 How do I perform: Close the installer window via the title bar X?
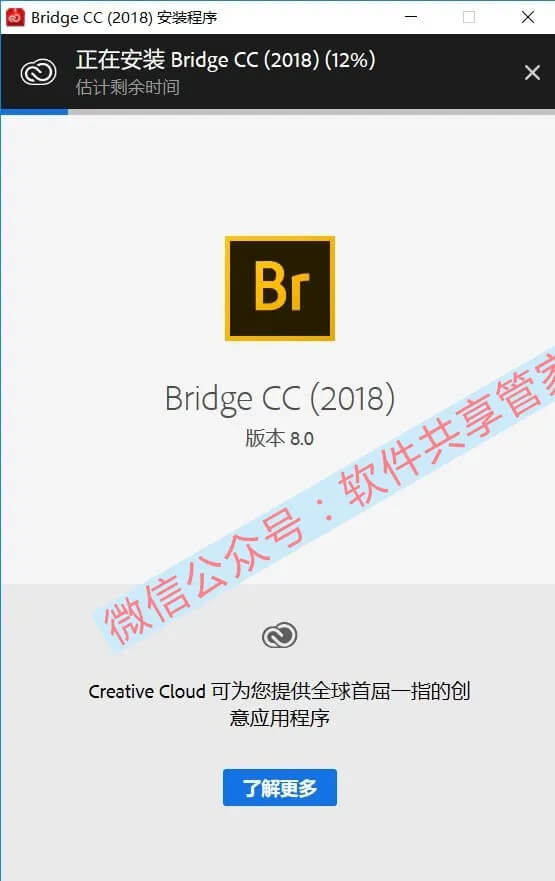[527, 17]
